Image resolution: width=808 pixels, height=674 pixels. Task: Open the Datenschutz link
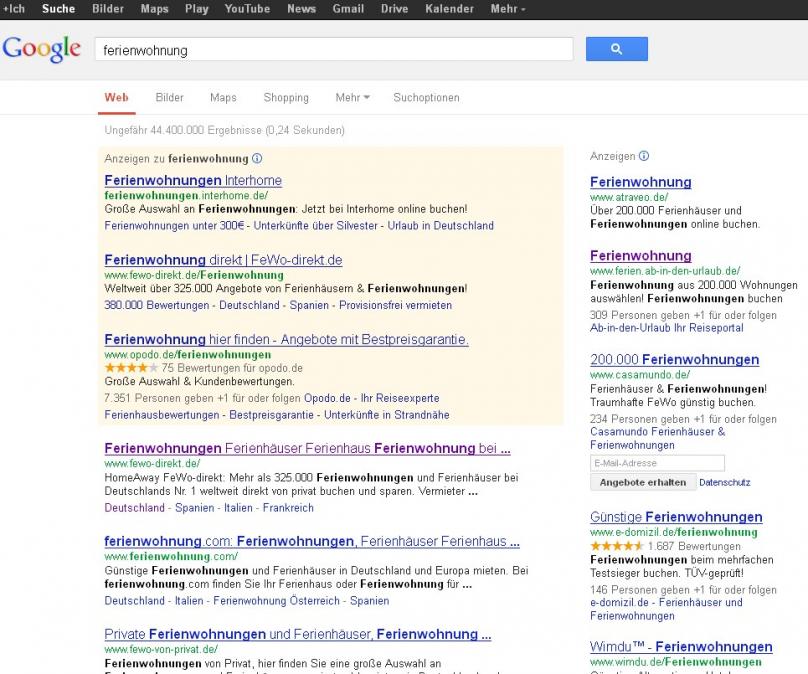point(725,483)
